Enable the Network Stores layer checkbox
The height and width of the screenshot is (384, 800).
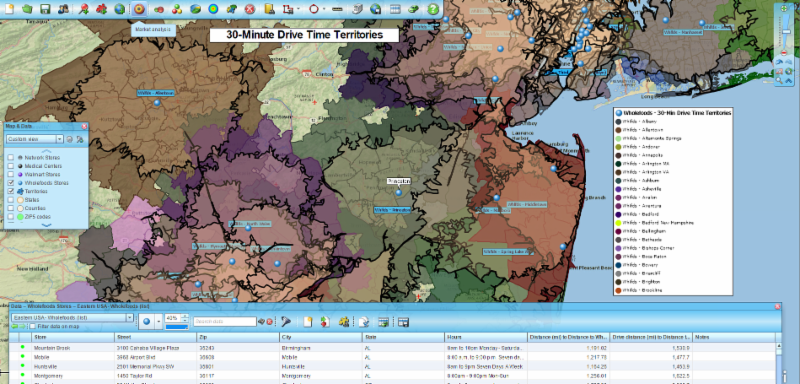(x=11, y=158)
